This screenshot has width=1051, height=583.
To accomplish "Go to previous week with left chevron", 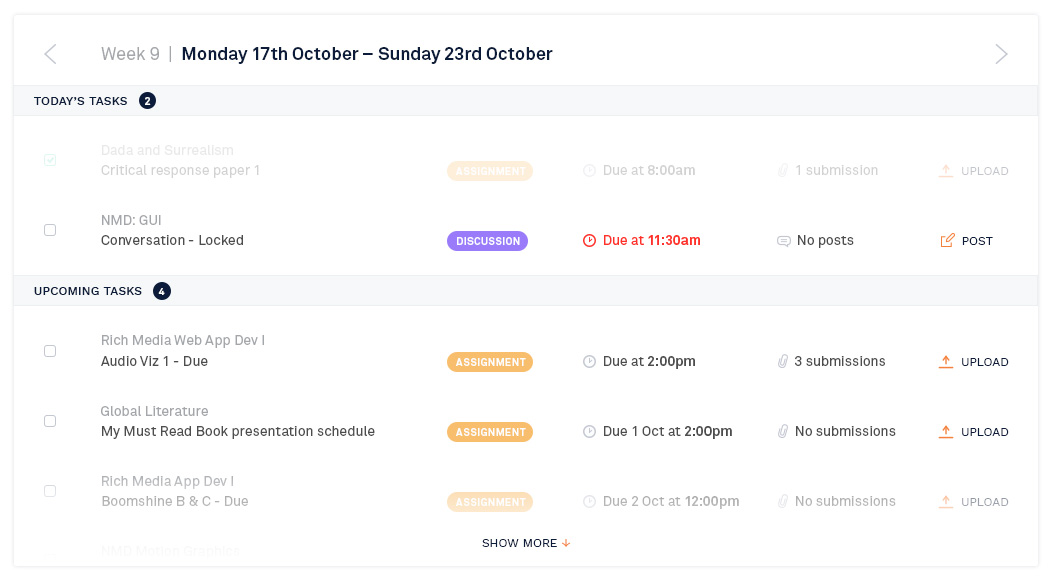I will [x=50, y=54].
